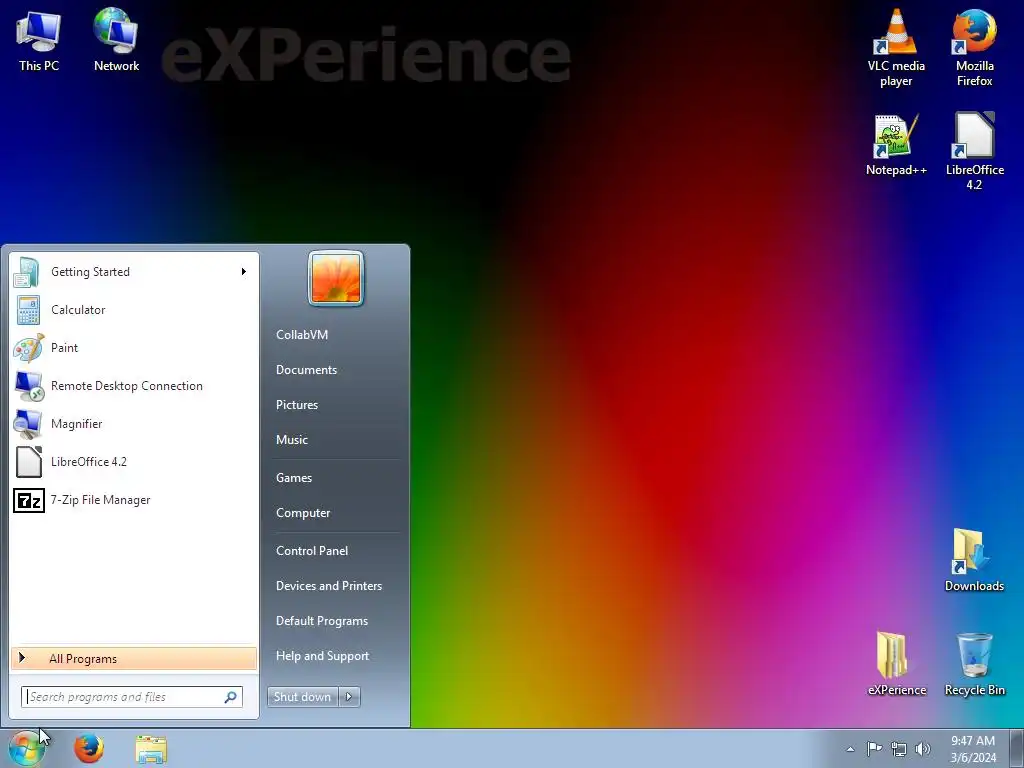
Task: Expand the Getting Started submenu arrow
Action: pos(244,272)
